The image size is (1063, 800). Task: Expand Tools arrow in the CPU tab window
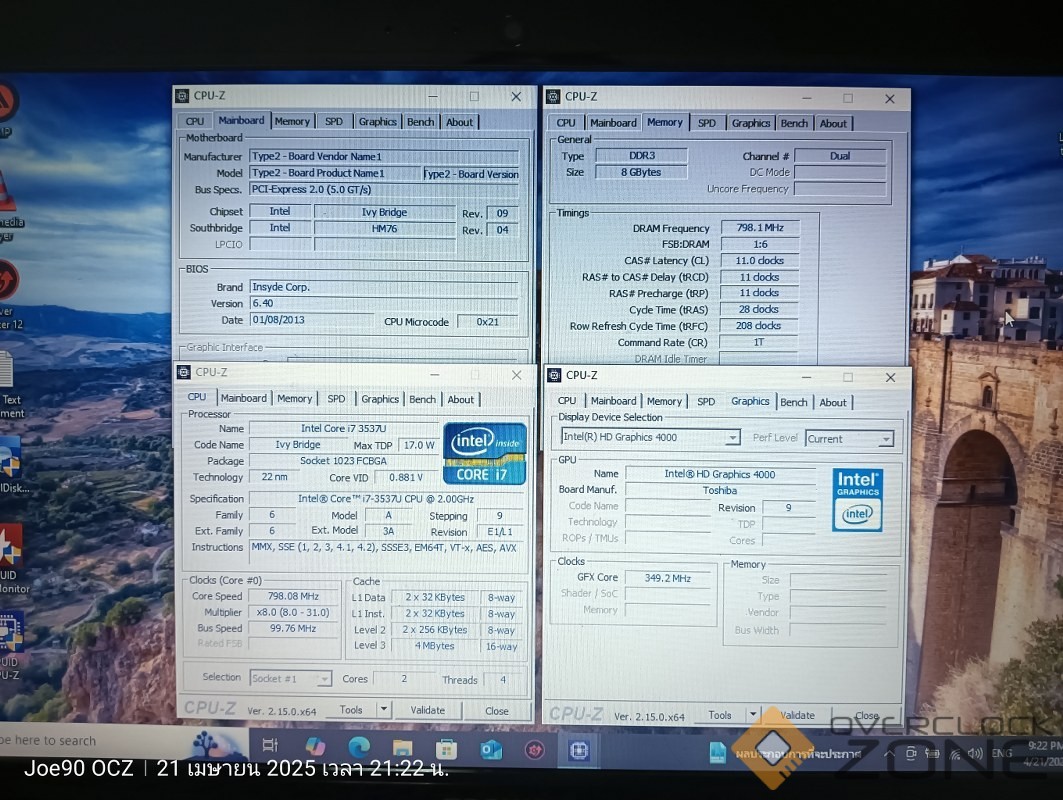[382, 710]
